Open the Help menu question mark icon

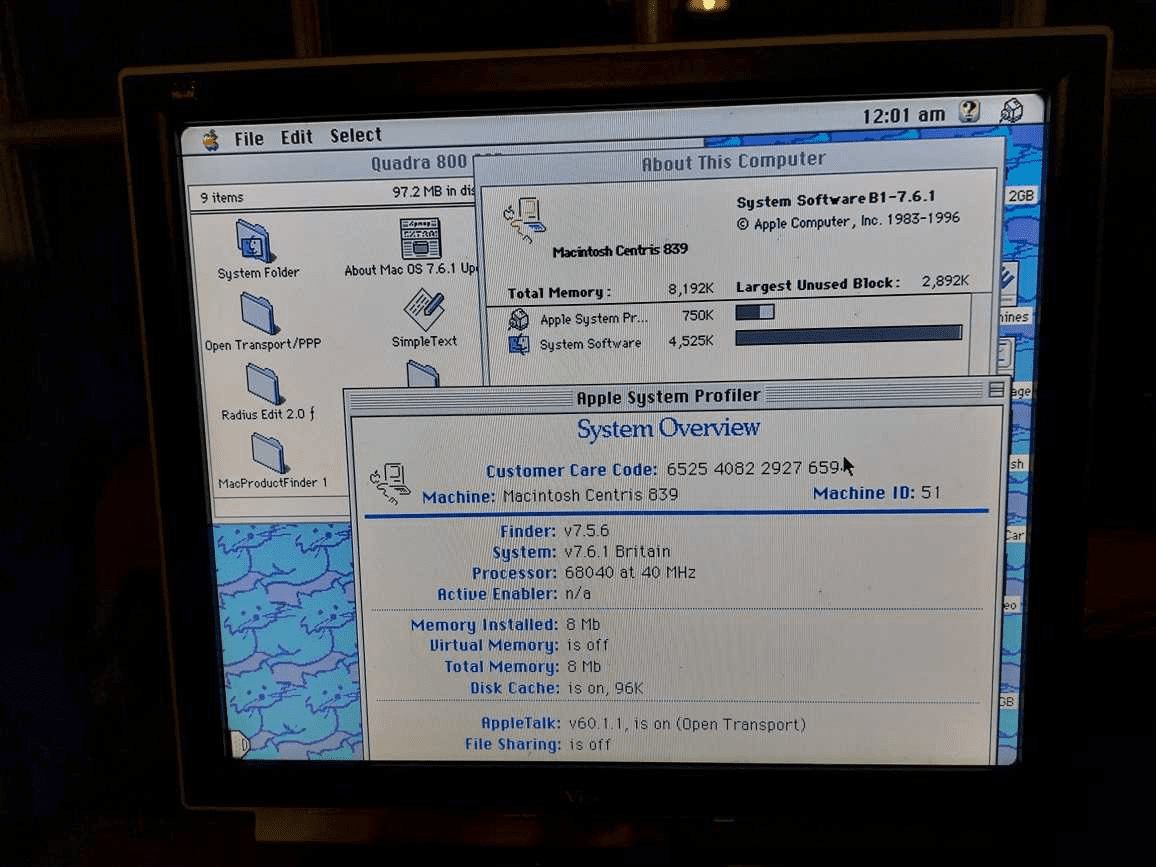[969, 112]
